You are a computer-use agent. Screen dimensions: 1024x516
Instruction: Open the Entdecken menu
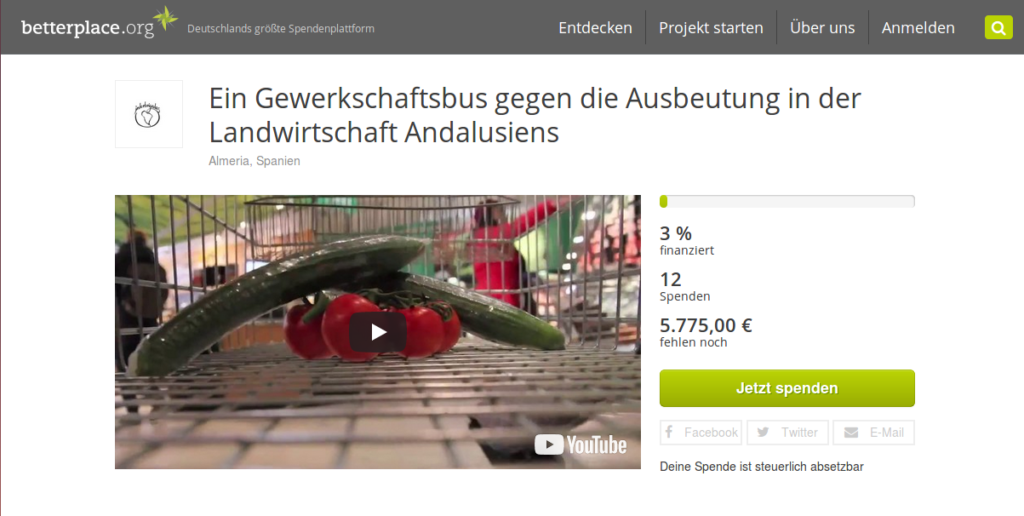pos(595,27)
